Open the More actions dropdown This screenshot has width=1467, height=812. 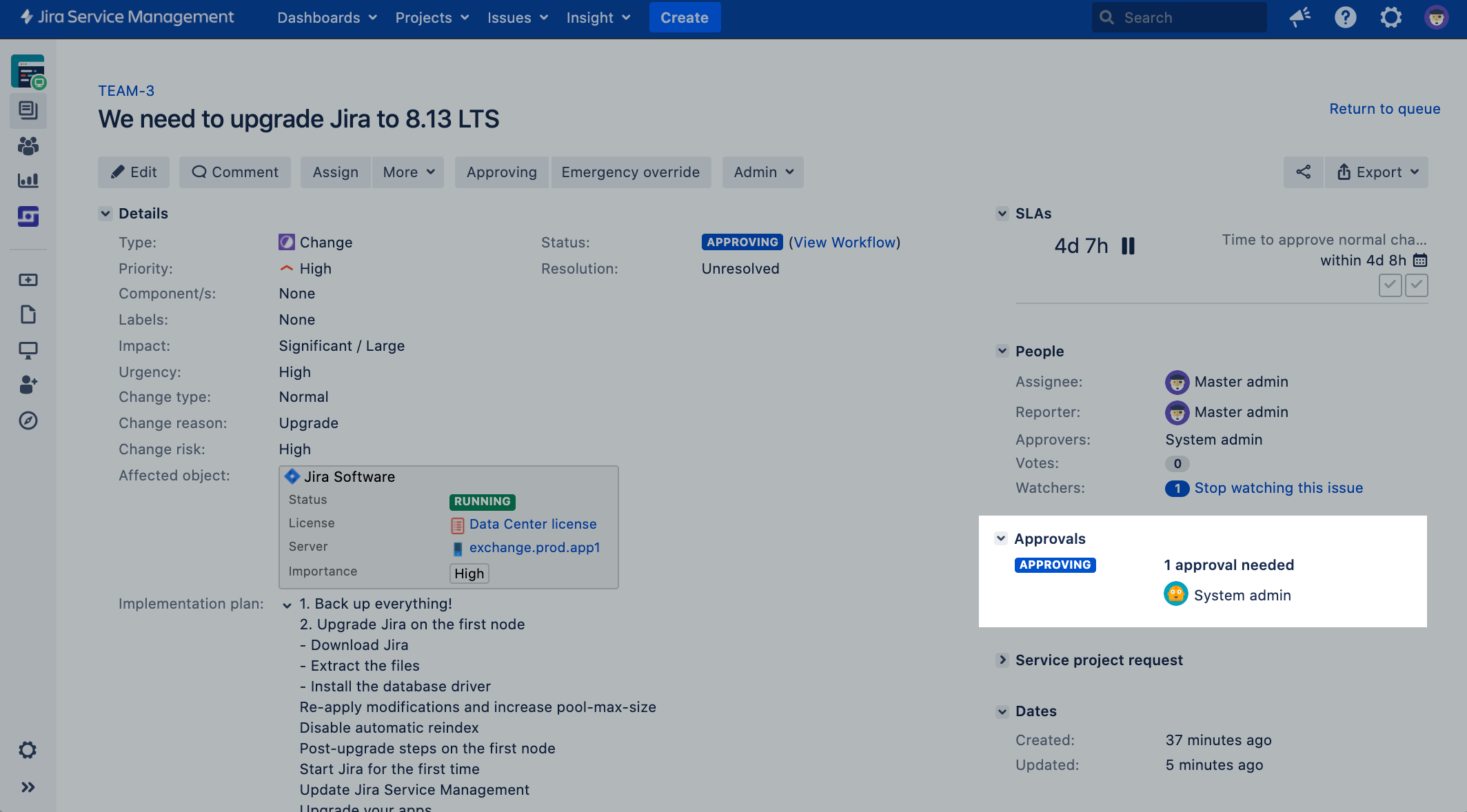pyautogui.click(x=408, y=172)
